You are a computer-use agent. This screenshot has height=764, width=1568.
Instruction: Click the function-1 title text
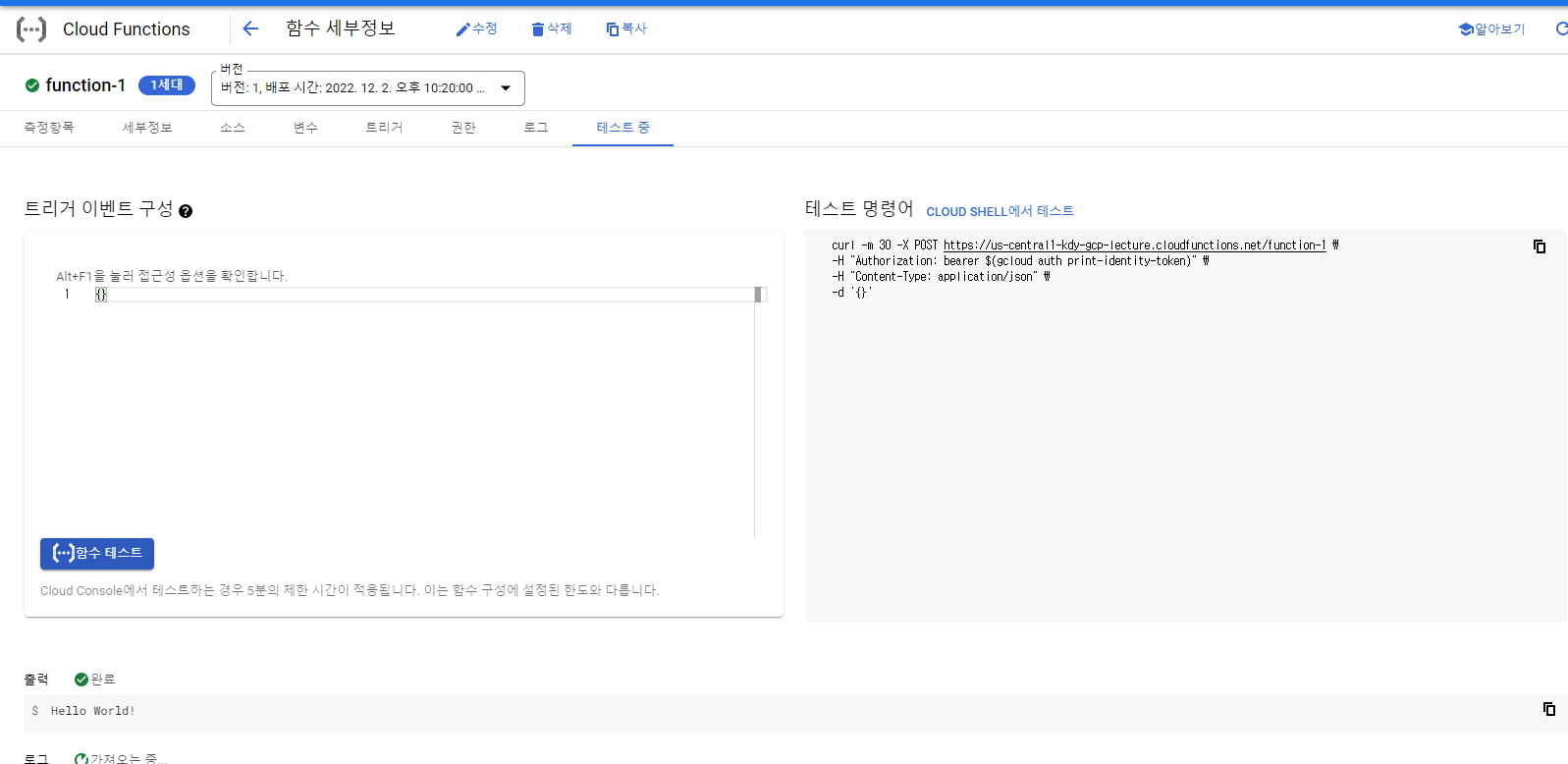(x=85, y=85)
